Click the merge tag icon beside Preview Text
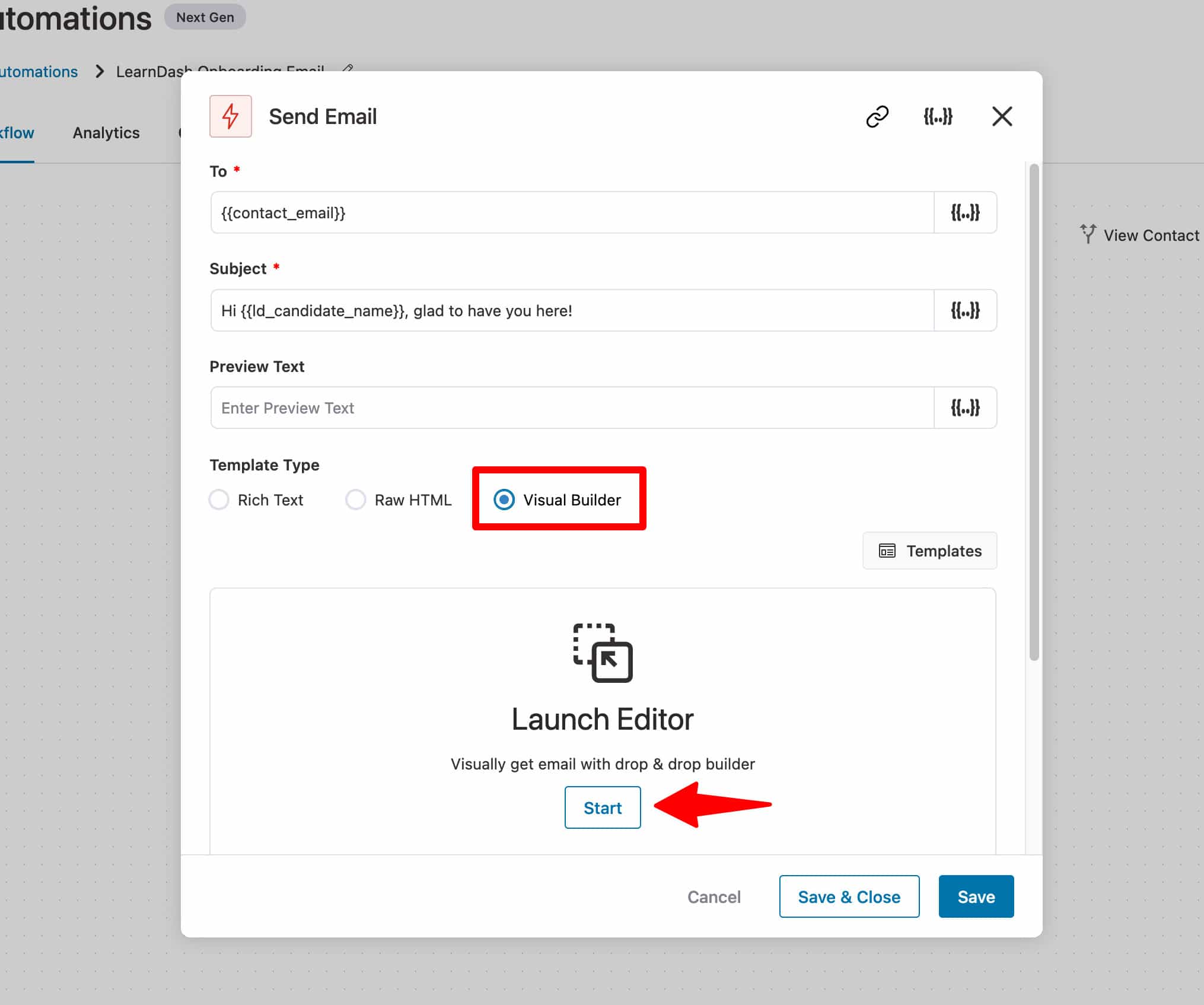The width and height of the screenshot is (1204, 1005). tap(966, 408)
